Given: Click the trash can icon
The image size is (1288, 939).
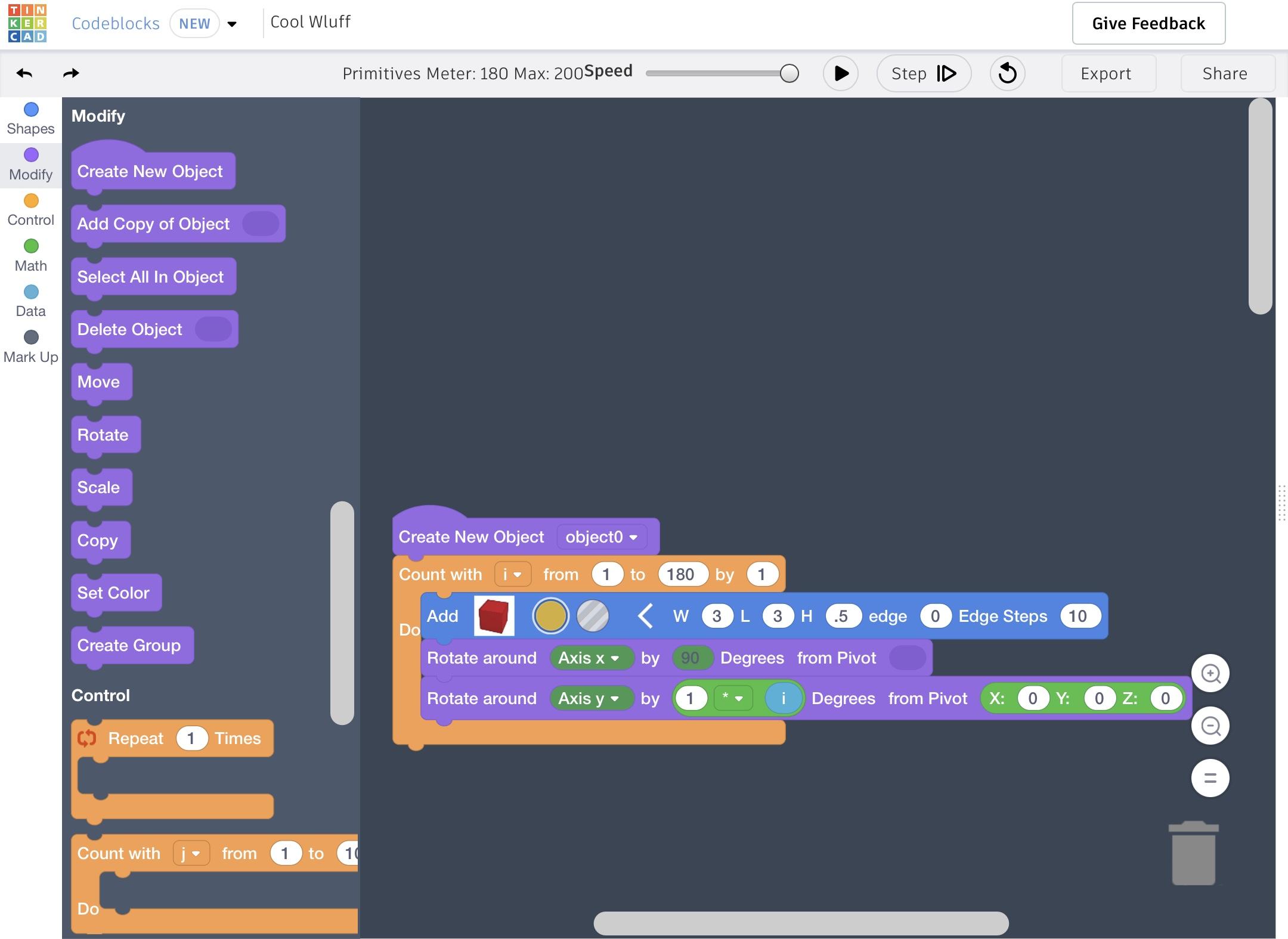Looking at the screenshot, I should pyautogui.click(x=1193, y=853).
